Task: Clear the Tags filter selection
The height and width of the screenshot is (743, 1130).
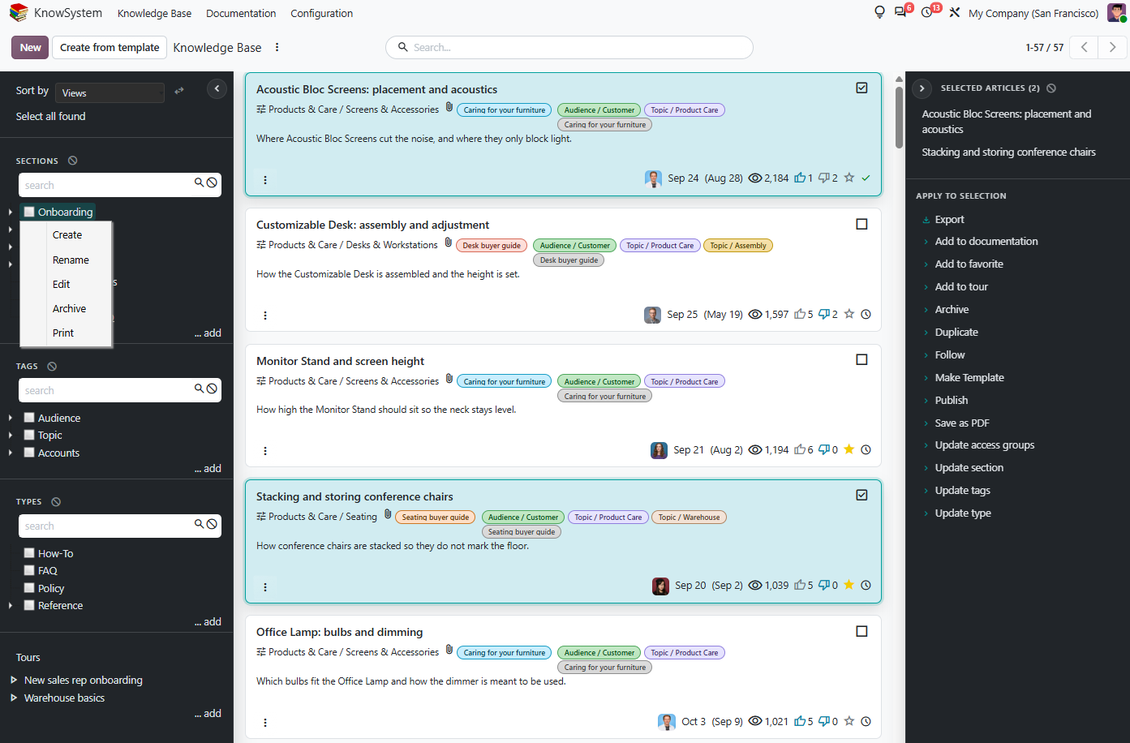Action: (52, 366)
